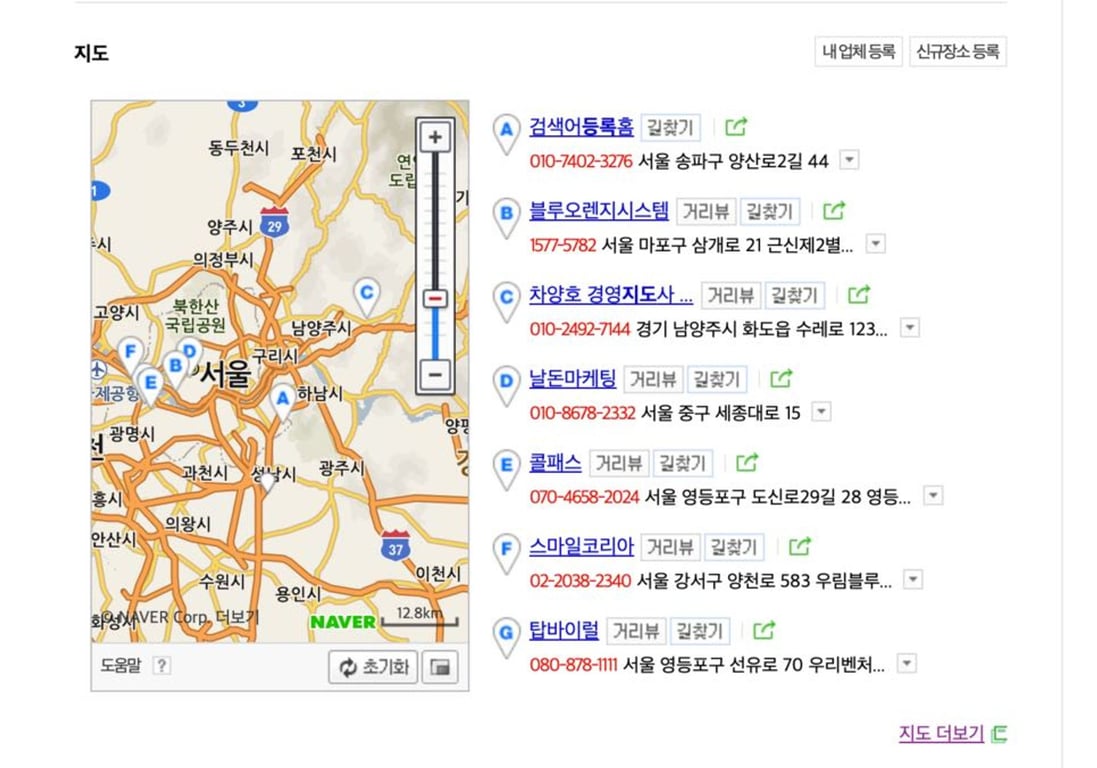Click list marker D for 날돈마케팅
Screen dimensions: 1097x768
(507, 386)
